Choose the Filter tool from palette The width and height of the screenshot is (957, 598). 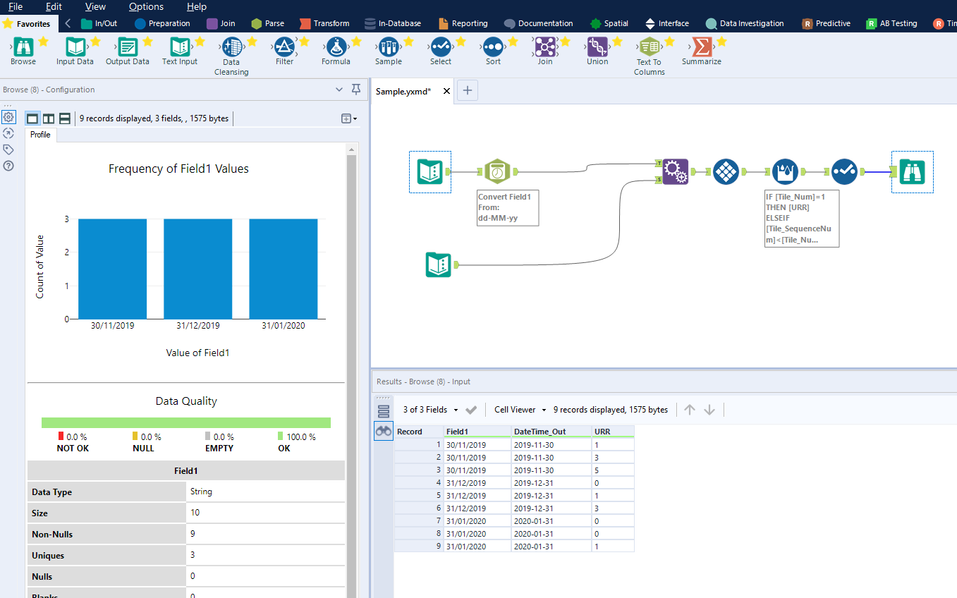(x=284, y=47)
